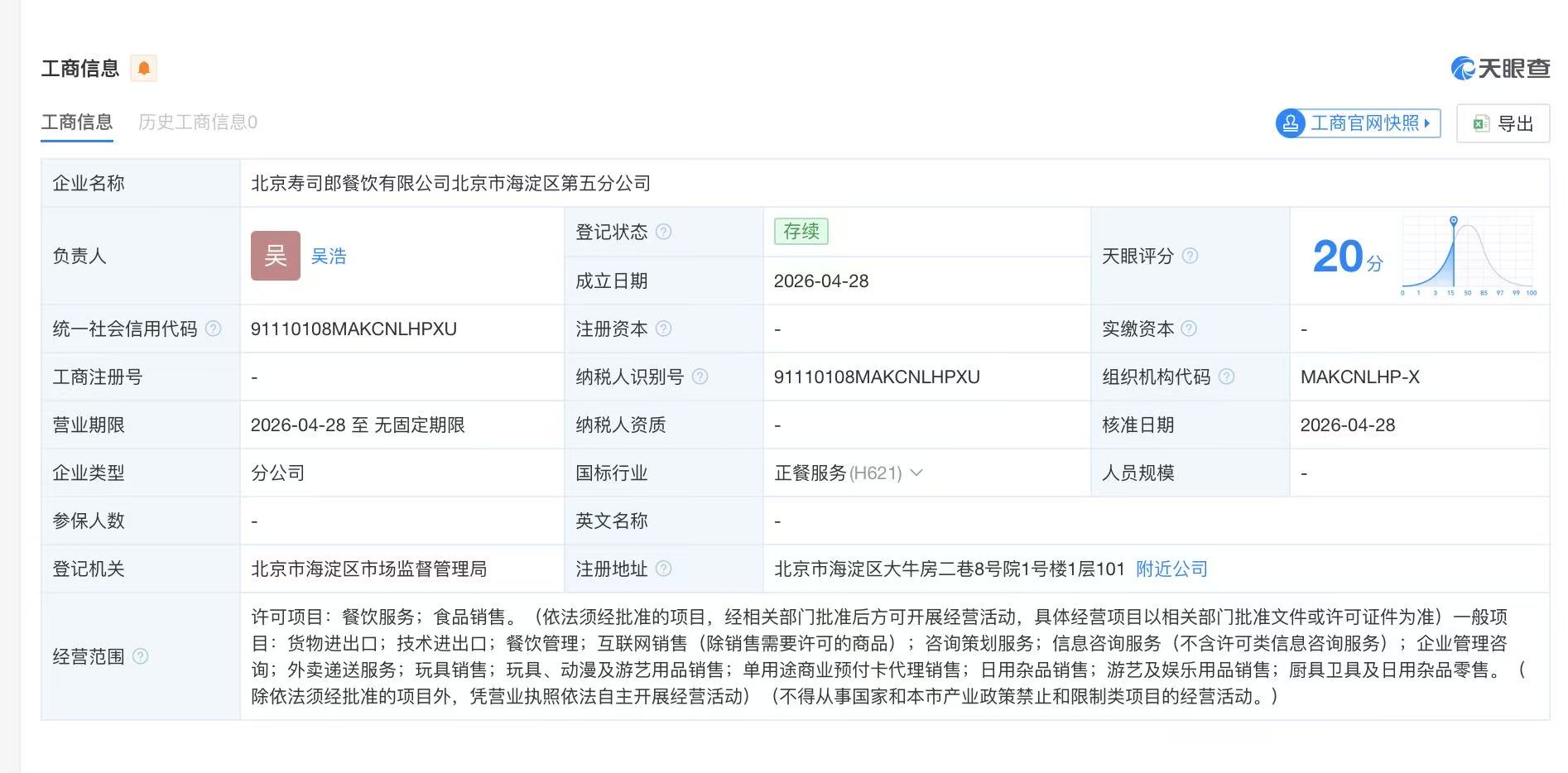
Task: Click the 负责人 label cell
Action: click(x=141, y=256)
